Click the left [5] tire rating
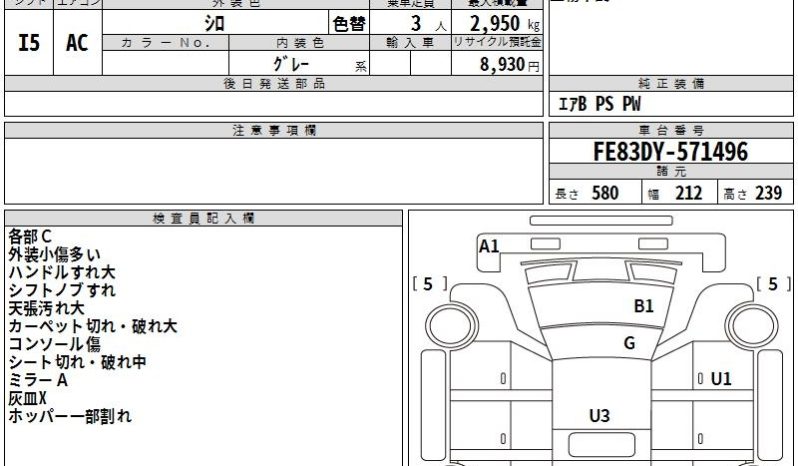The height and width of the screenshot is (466, 798). pyautogui.click(x=429, y=284)
